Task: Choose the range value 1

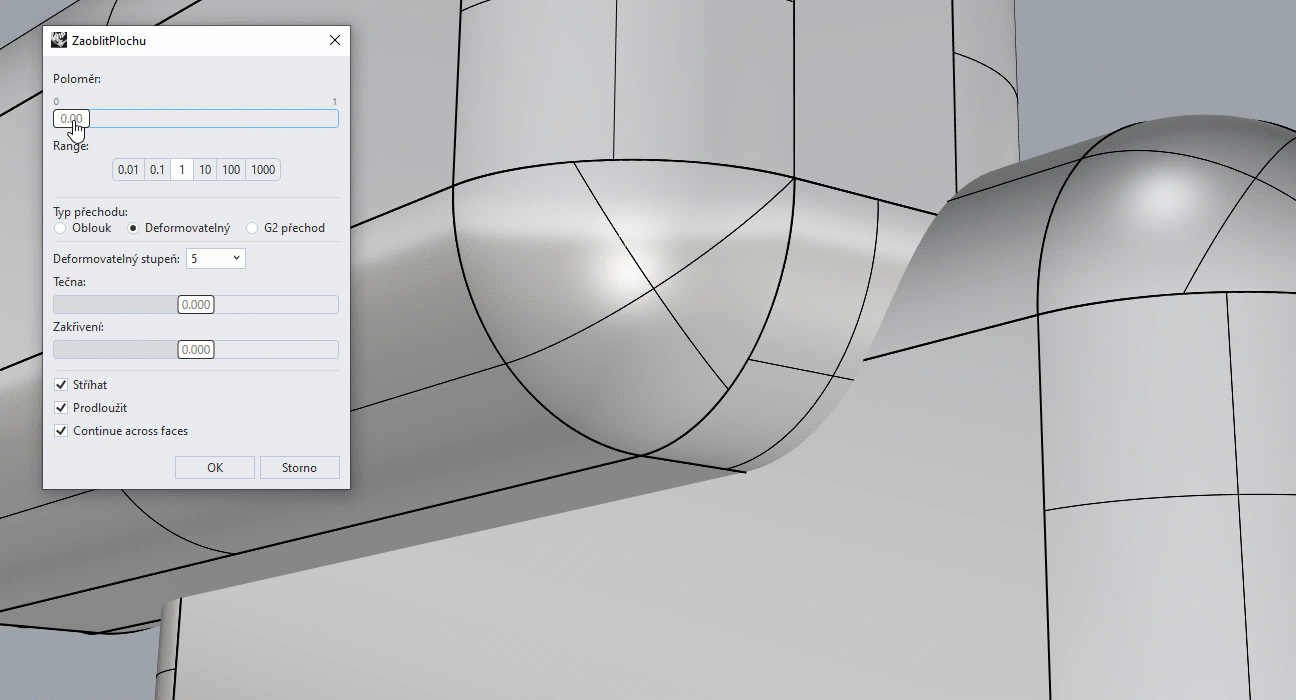Action: (182, 170)
